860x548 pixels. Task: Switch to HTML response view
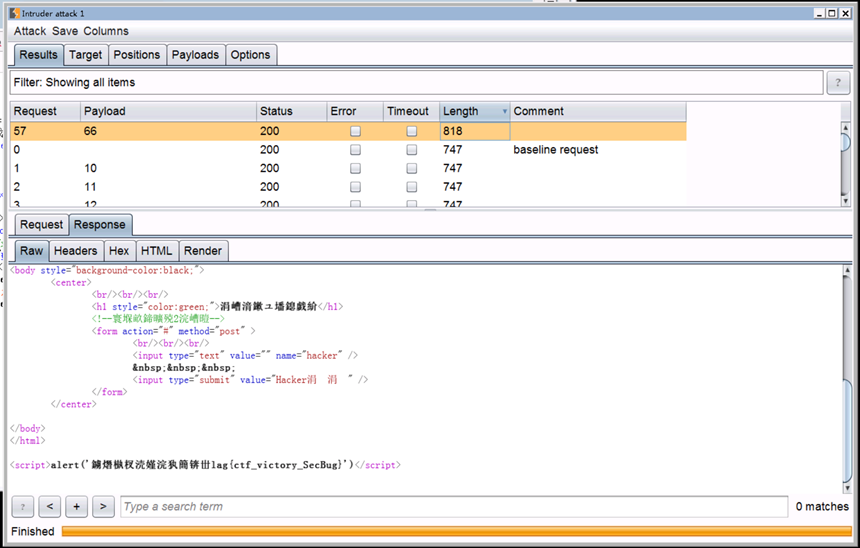(x=156, y=251)
